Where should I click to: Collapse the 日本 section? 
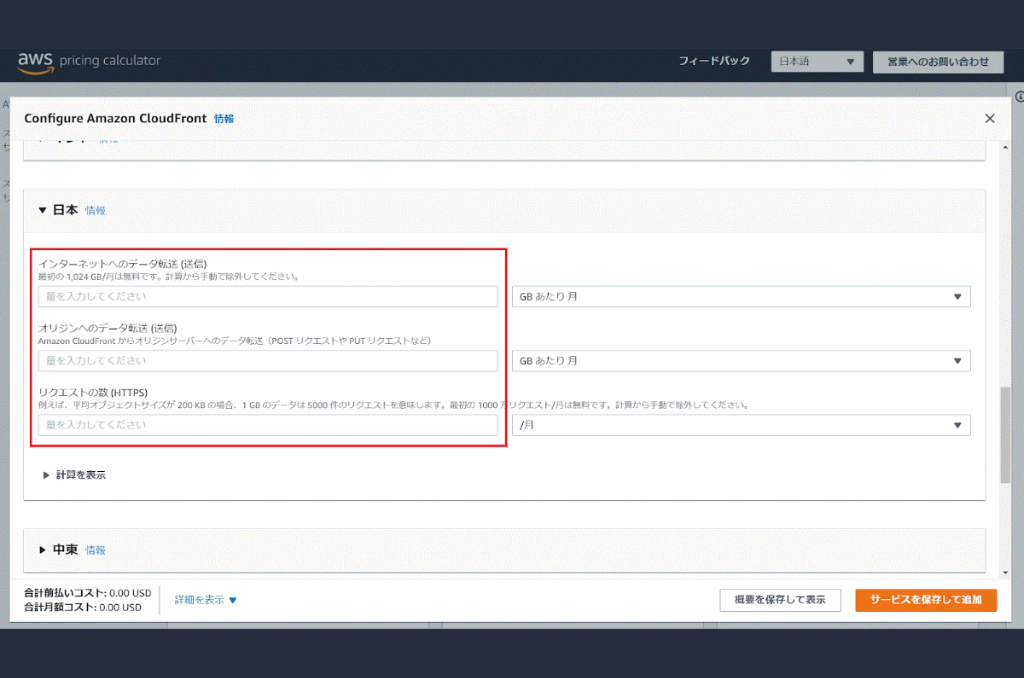42,210
